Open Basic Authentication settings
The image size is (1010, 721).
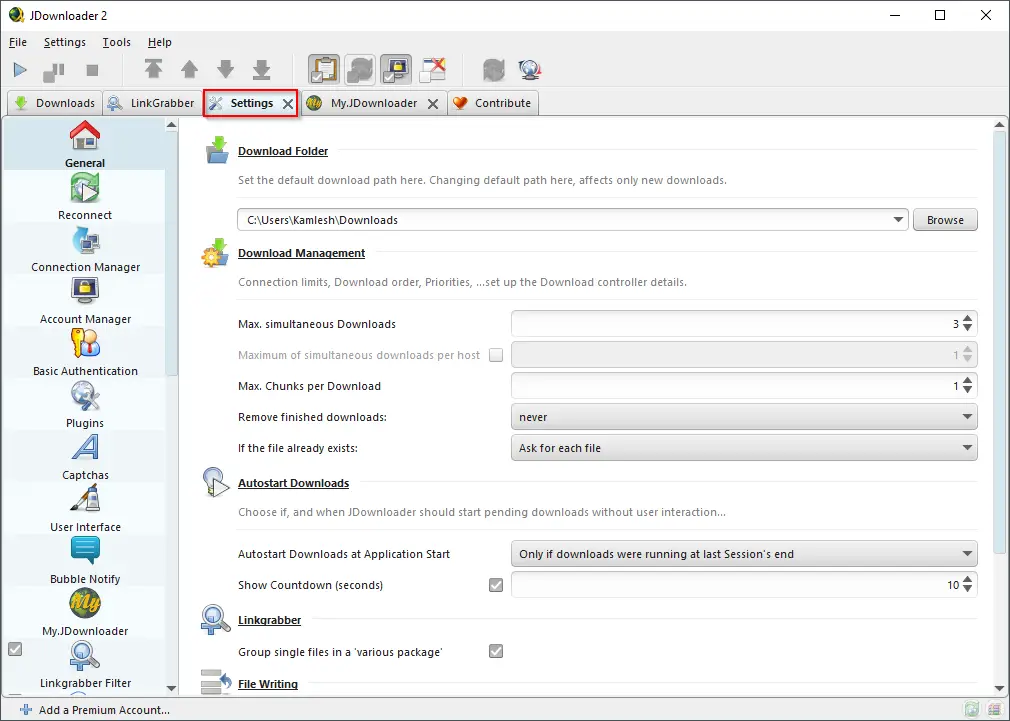84,353
